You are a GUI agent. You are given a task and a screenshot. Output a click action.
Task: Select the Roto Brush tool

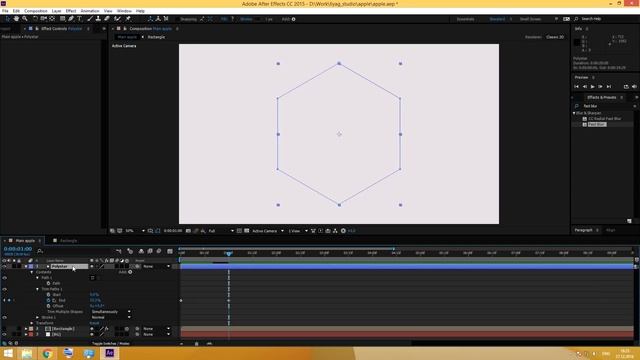[118, 19]
